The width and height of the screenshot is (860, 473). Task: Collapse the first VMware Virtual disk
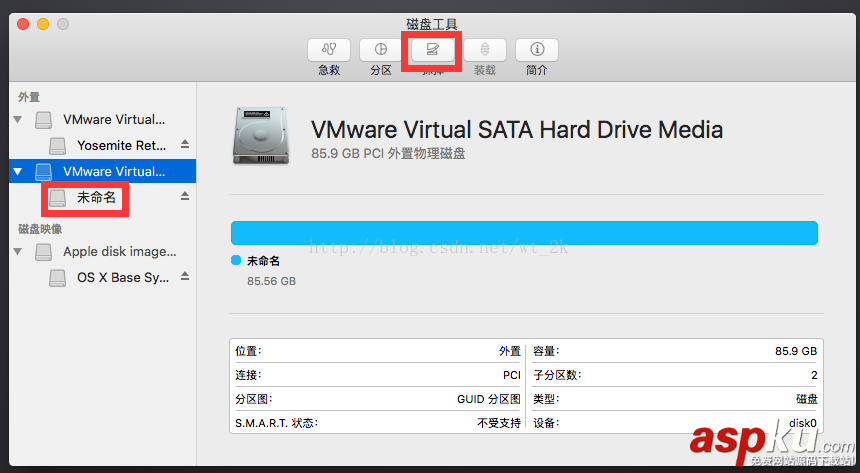tap(17, 120)
